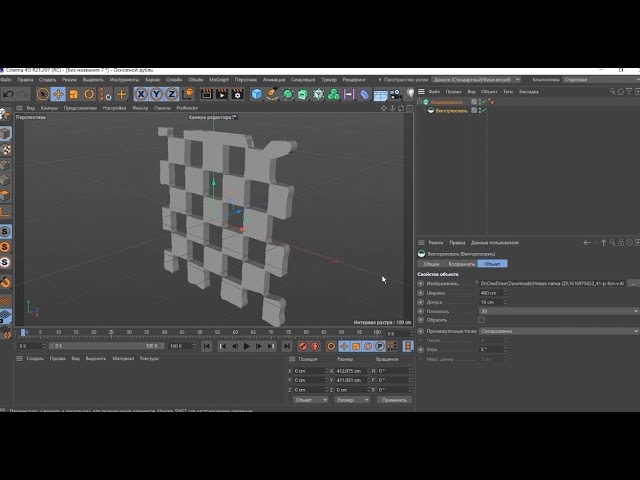Image resolution: width=640 pixels, height=480 pixels.
Task: Click the Attribute Manager lock icon
Action: 621,243
